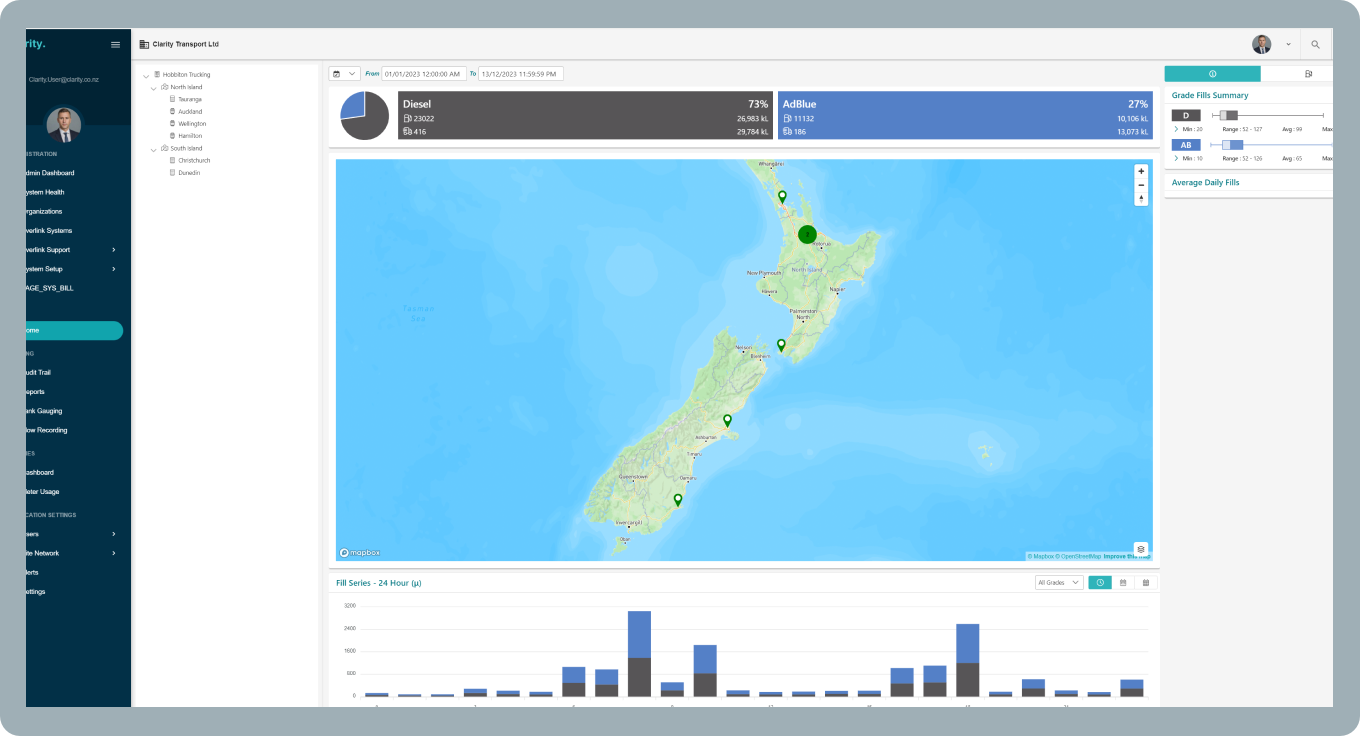Select Christchurch site in the tree
Image resolution: width=1360 pixels, height=736 pixels.
194,160
